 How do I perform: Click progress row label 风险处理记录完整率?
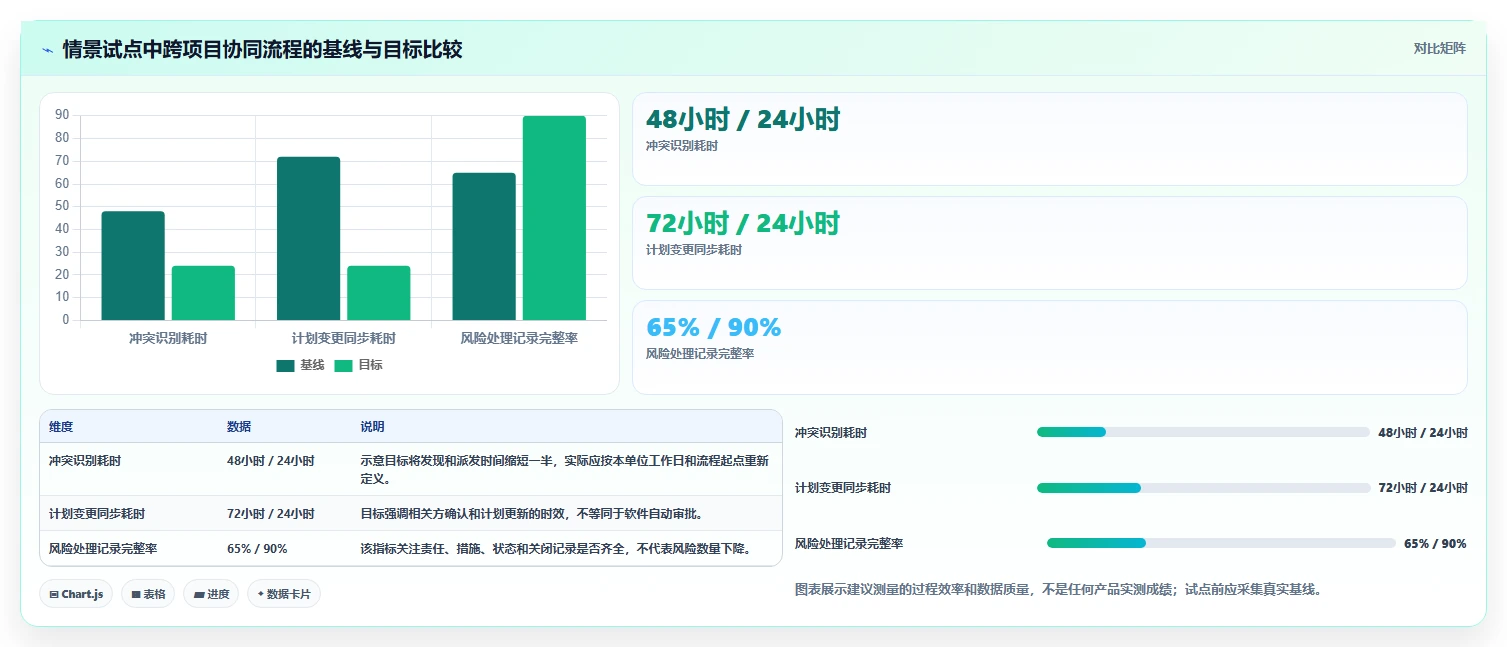(849, 544)
